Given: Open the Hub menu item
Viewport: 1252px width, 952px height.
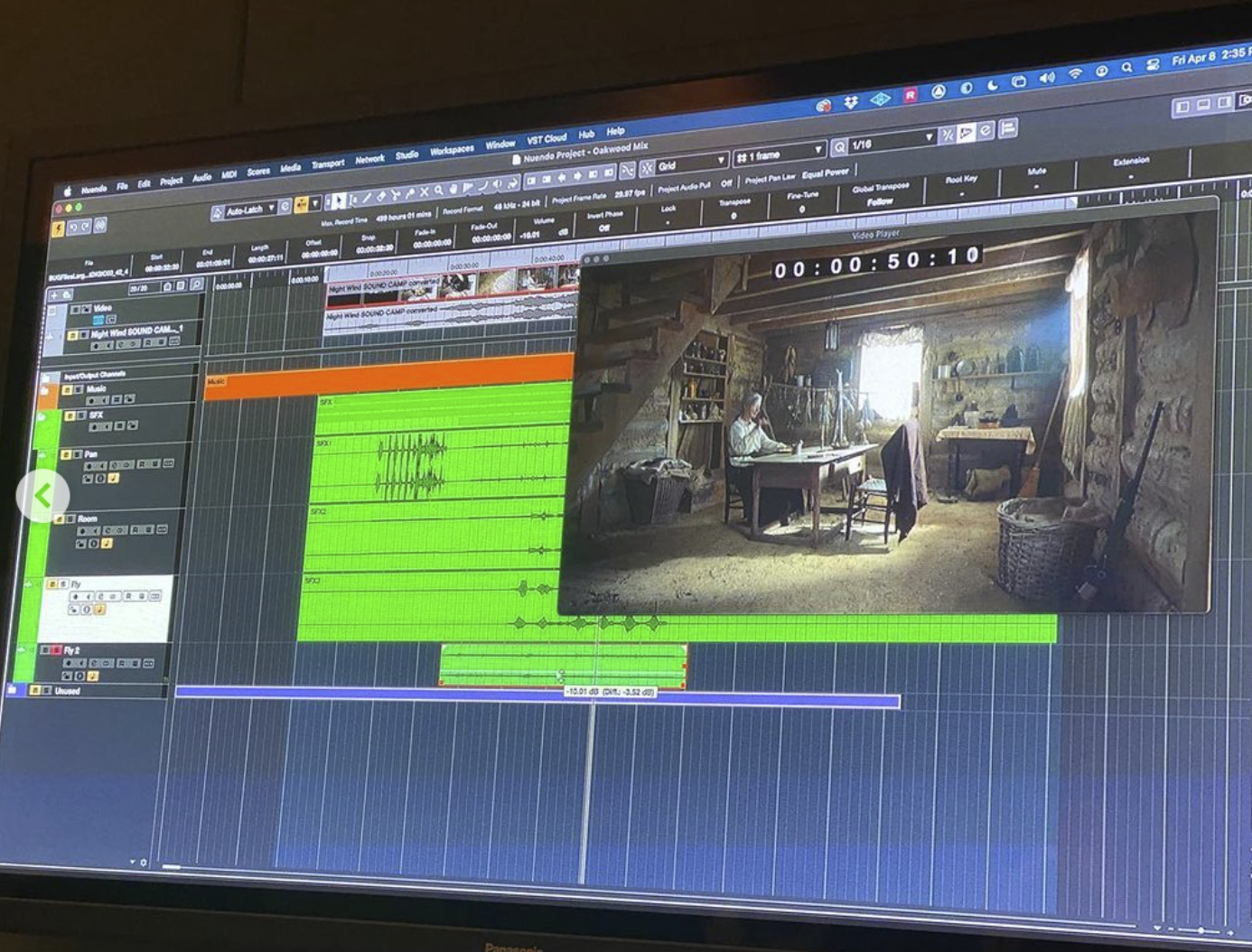Looking at the screenshot, I should tap(586, 135).
